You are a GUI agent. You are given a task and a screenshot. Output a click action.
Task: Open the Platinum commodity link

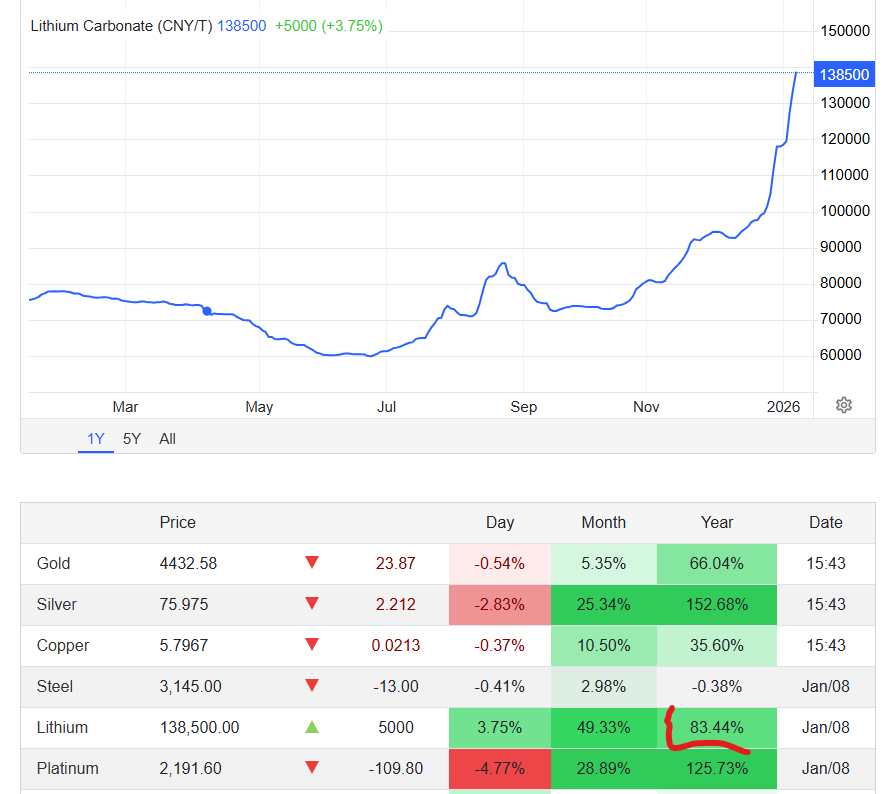click(x=67, y=768)
